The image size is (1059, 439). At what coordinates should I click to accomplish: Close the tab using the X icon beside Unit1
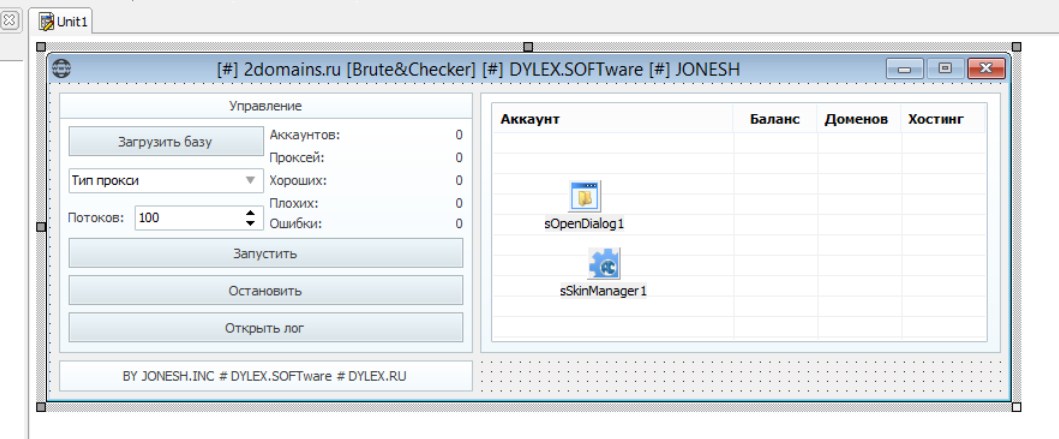pyautogui.click(x=9, y=21)
